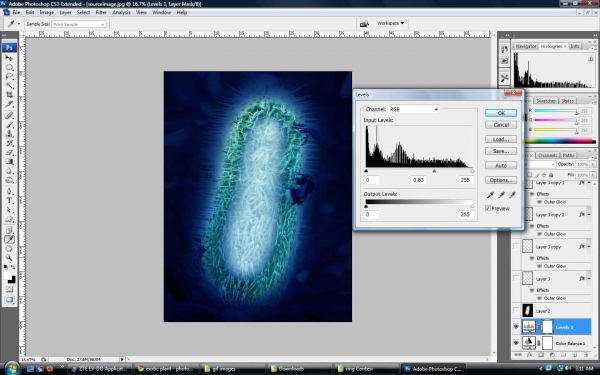Select the Notes tool
Viewport: 600px width, 375px height.
[x=9, y=230]
